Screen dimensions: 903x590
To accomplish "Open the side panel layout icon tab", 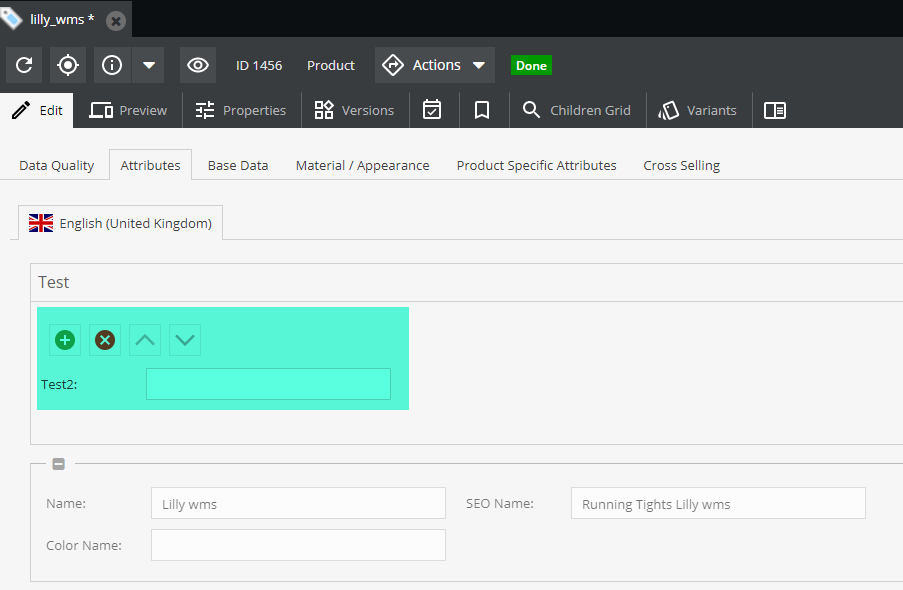I will click(x=775, y=110).
